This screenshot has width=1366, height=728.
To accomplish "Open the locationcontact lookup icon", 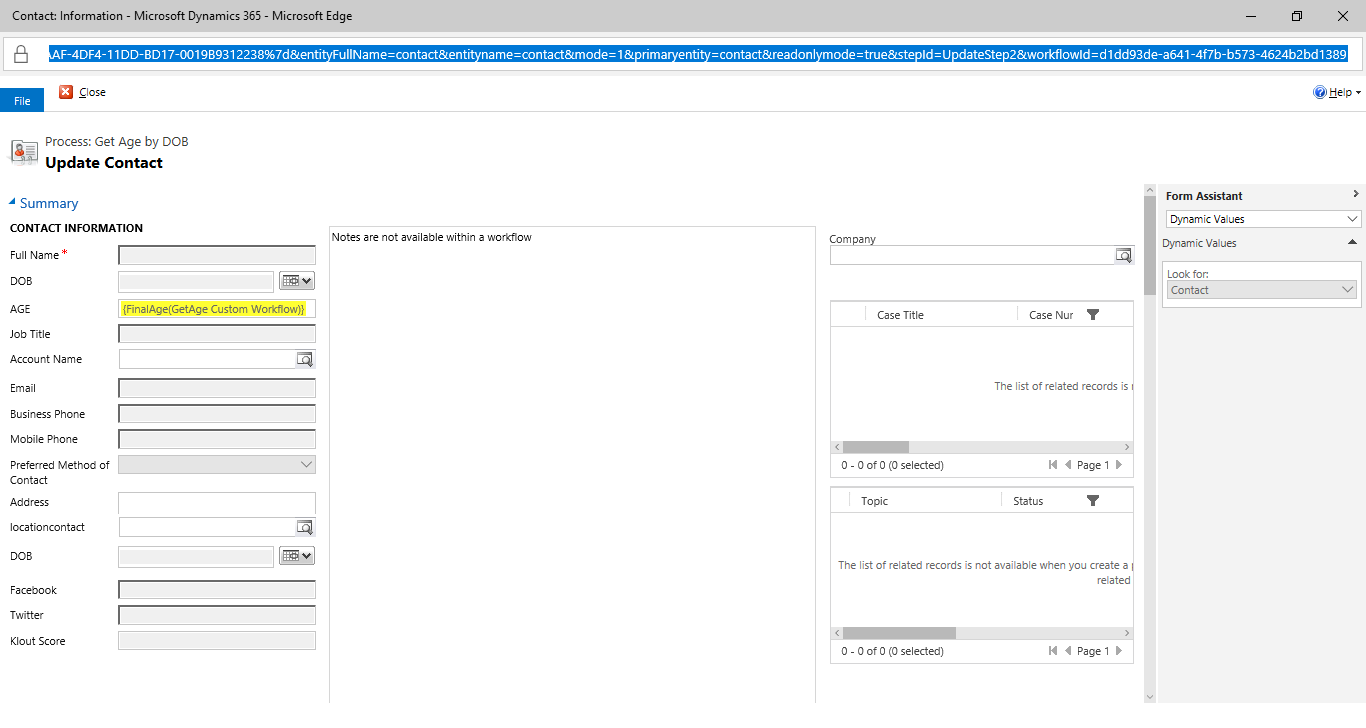I will (306, 527).
